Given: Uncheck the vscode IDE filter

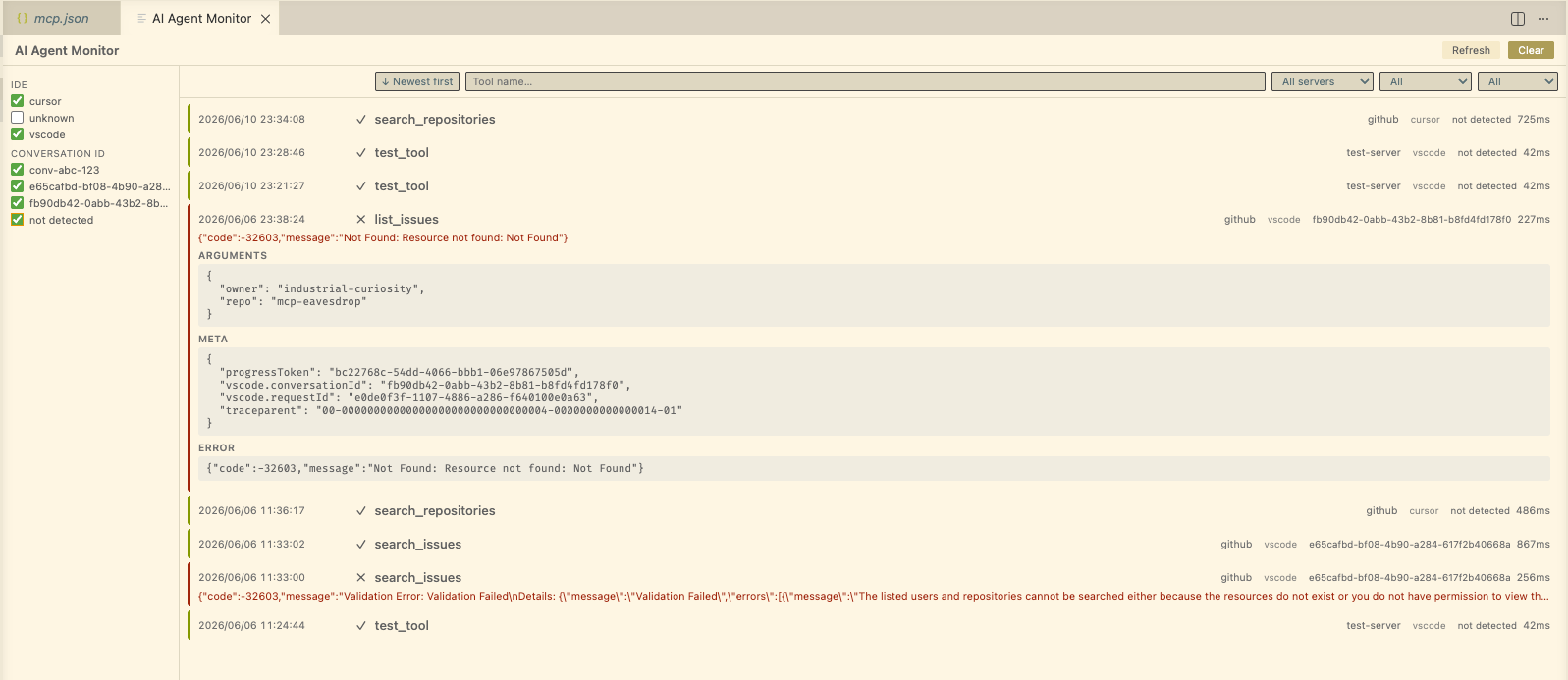Looking at the screenshot, I should pyautogui.click(x=17, y=134).
